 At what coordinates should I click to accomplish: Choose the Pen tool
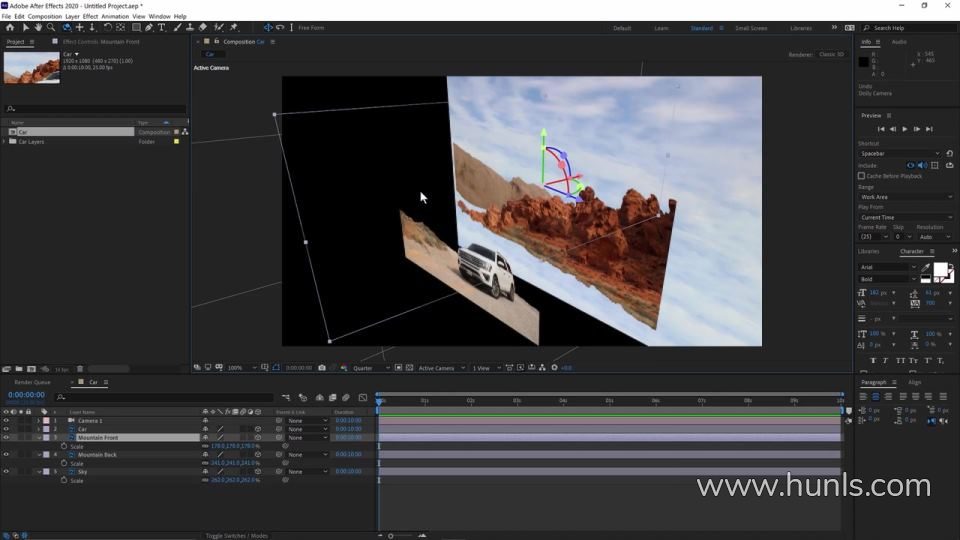(151, 27)
